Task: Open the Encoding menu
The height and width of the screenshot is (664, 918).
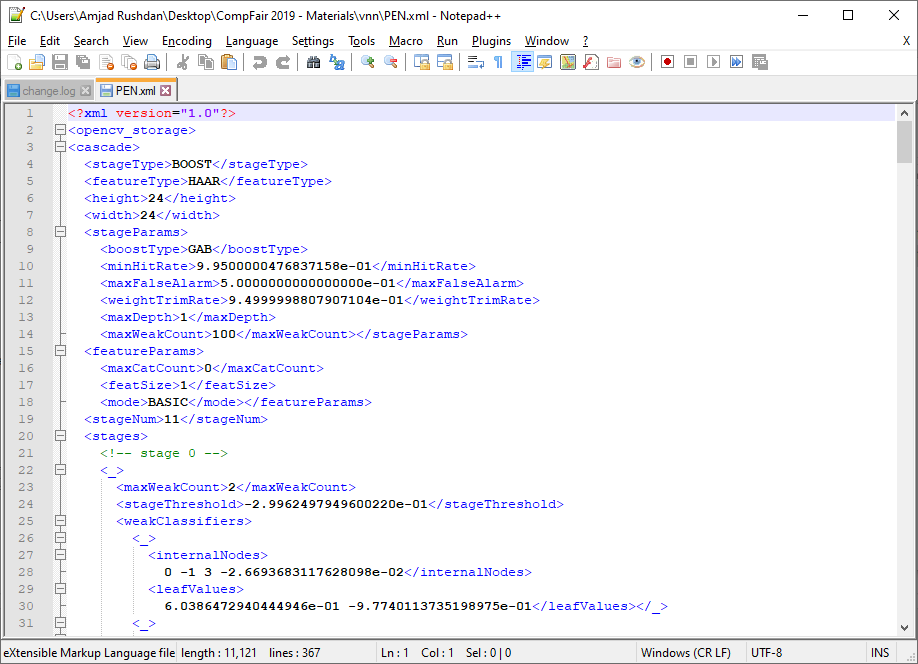Action: (187, 41)
